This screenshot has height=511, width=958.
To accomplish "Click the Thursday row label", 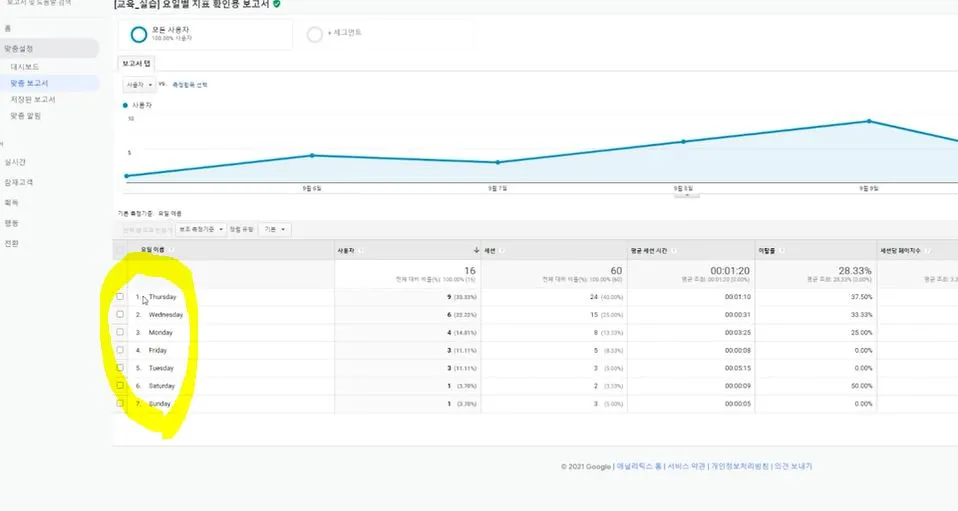I will [163, 297].
